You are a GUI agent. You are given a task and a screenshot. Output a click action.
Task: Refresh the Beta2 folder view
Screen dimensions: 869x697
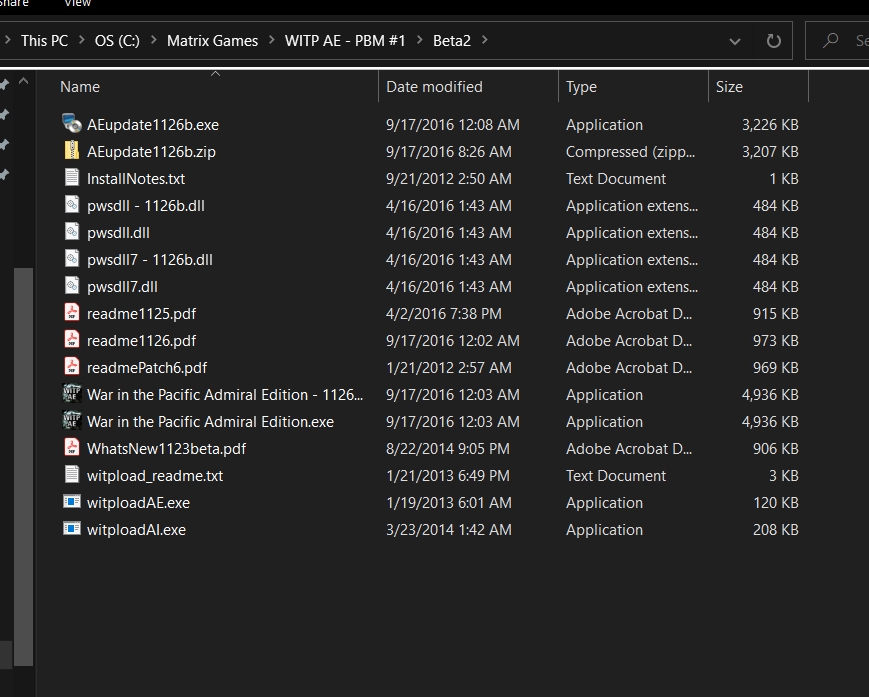click(x=773, y=40)
